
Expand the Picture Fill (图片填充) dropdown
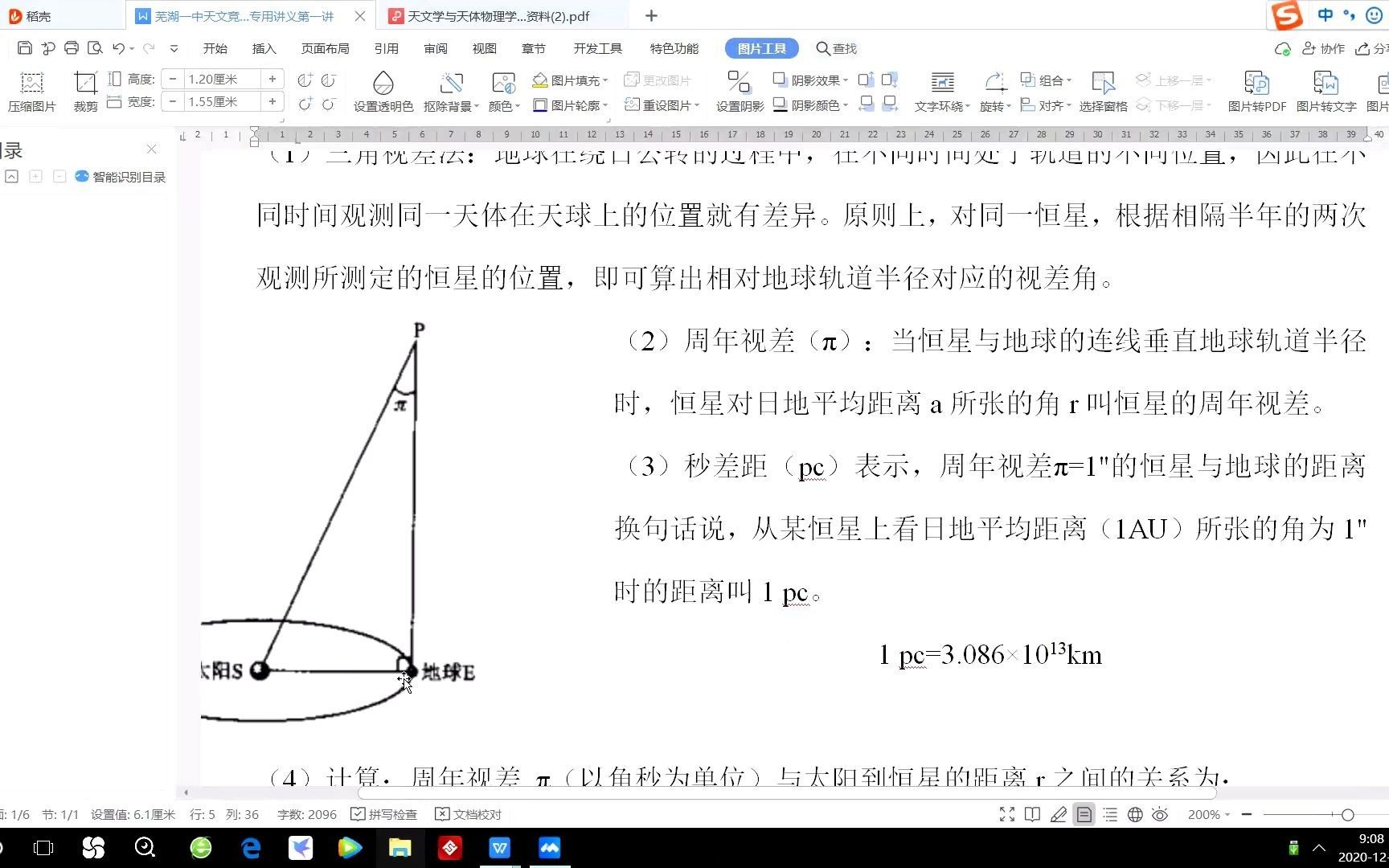[570, 80]
